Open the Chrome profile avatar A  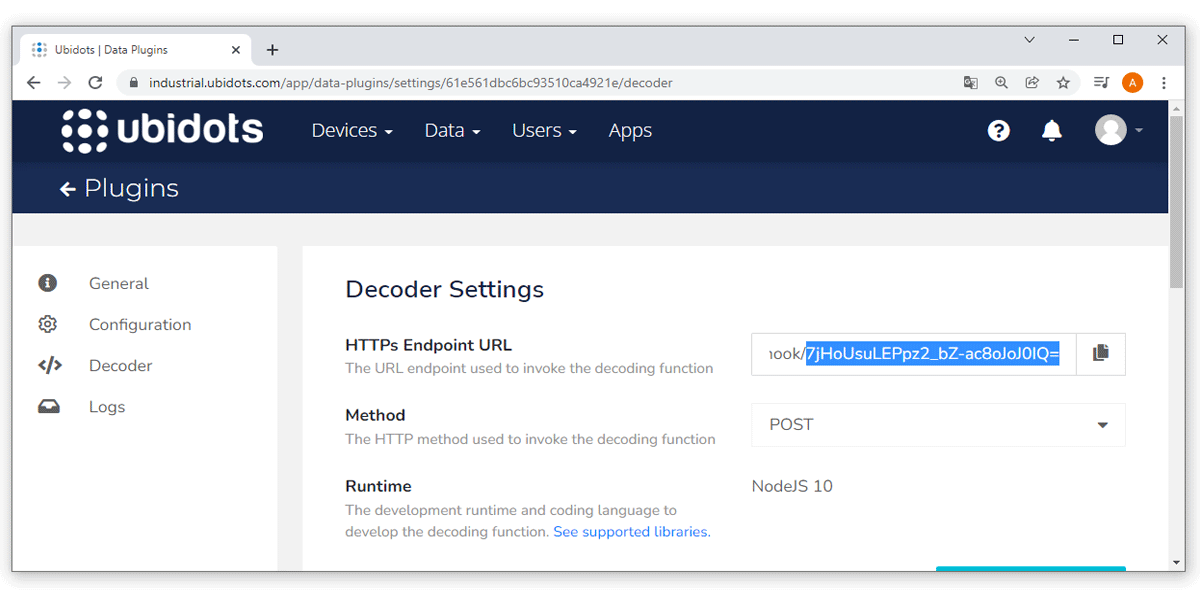[x=1132, y=83]
